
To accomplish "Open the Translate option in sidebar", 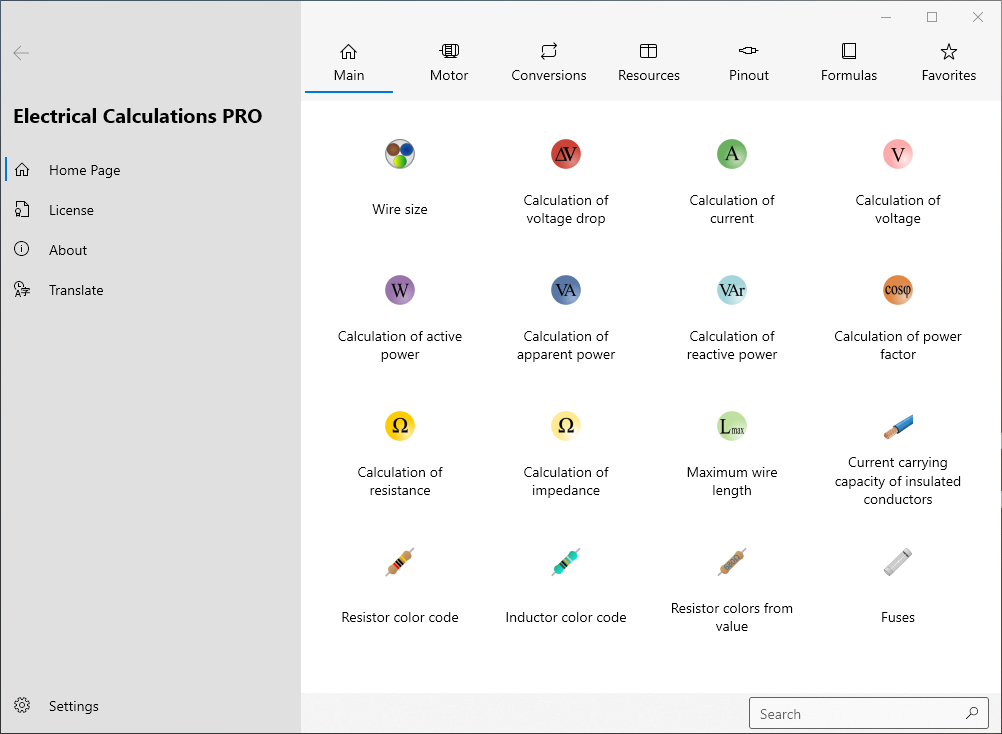I will [x=76, y=290].
